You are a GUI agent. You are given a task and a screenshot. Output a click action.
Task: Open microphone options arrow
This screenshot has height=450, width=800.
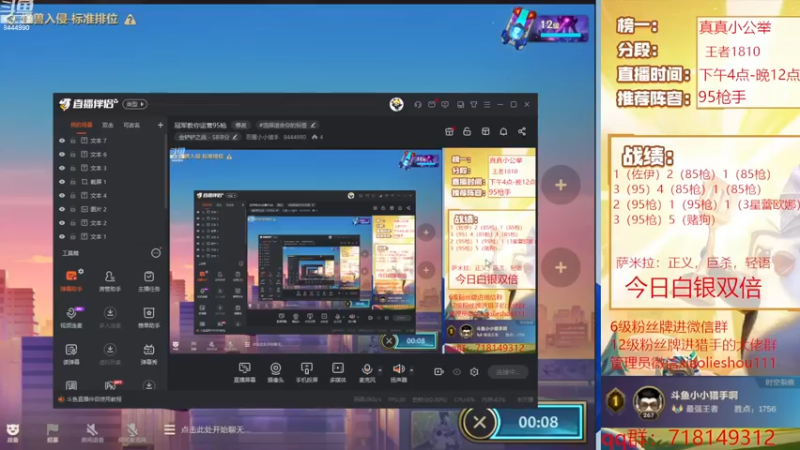380,370
